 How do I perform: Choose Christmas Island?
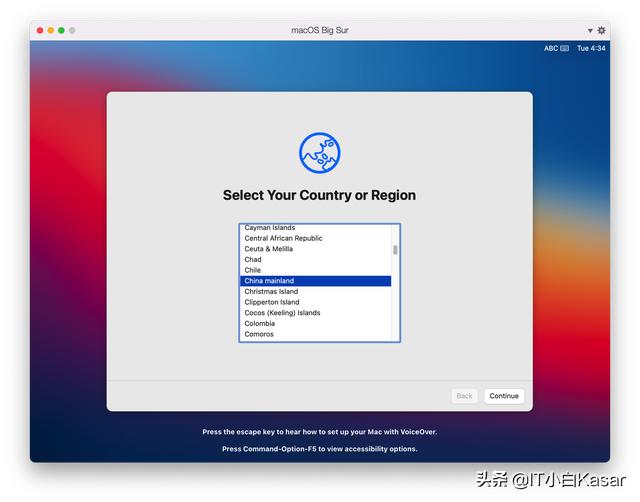(x=315, y=291)
